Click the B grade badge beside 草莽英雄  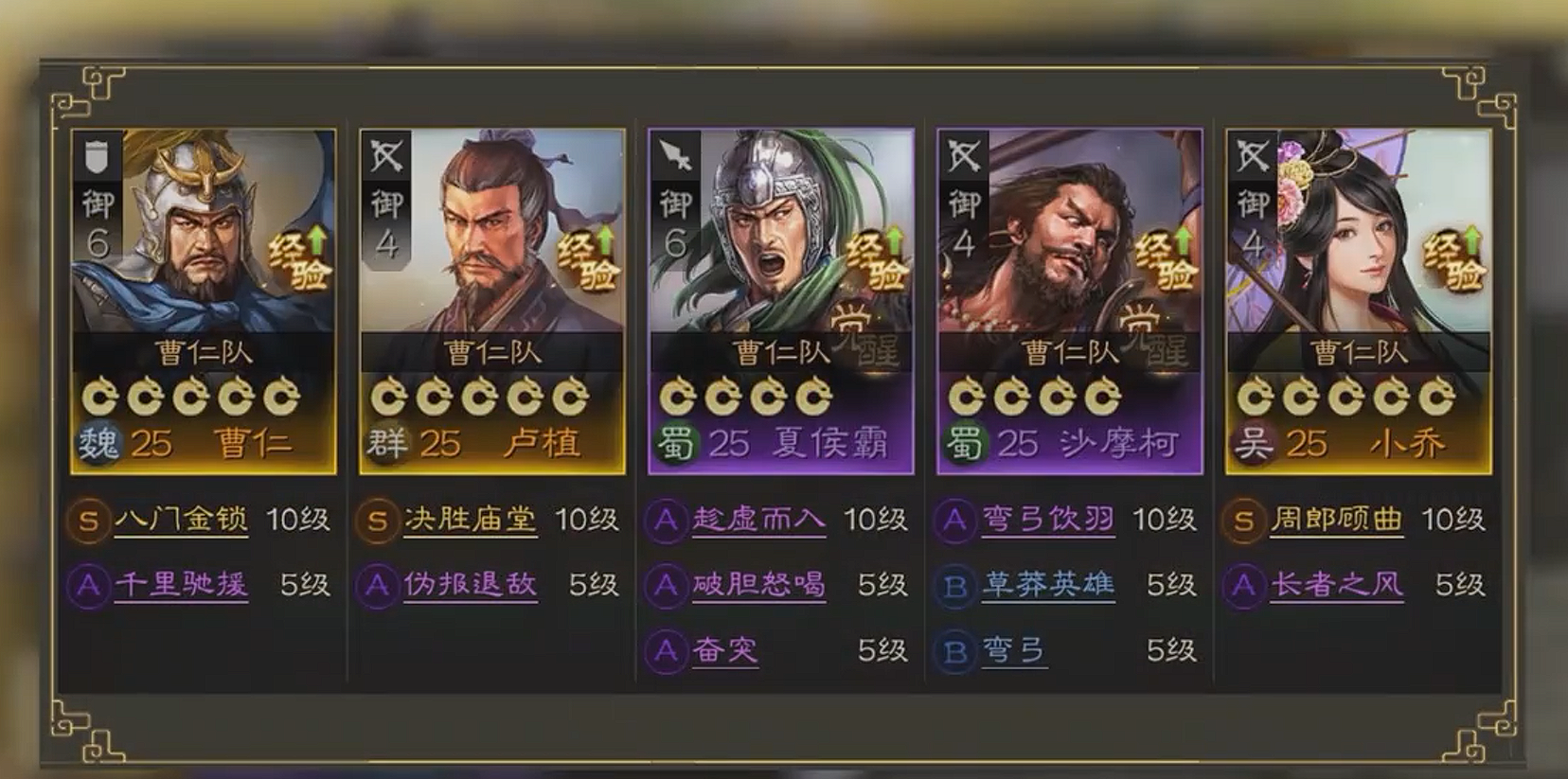[955, 586]
